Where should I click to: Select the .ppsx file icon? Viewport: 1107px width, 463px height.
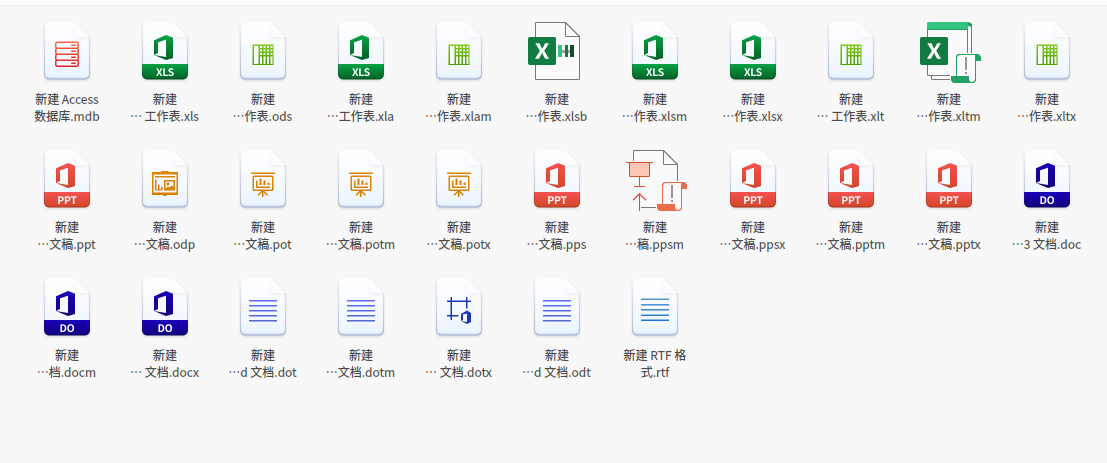[753, 179]
